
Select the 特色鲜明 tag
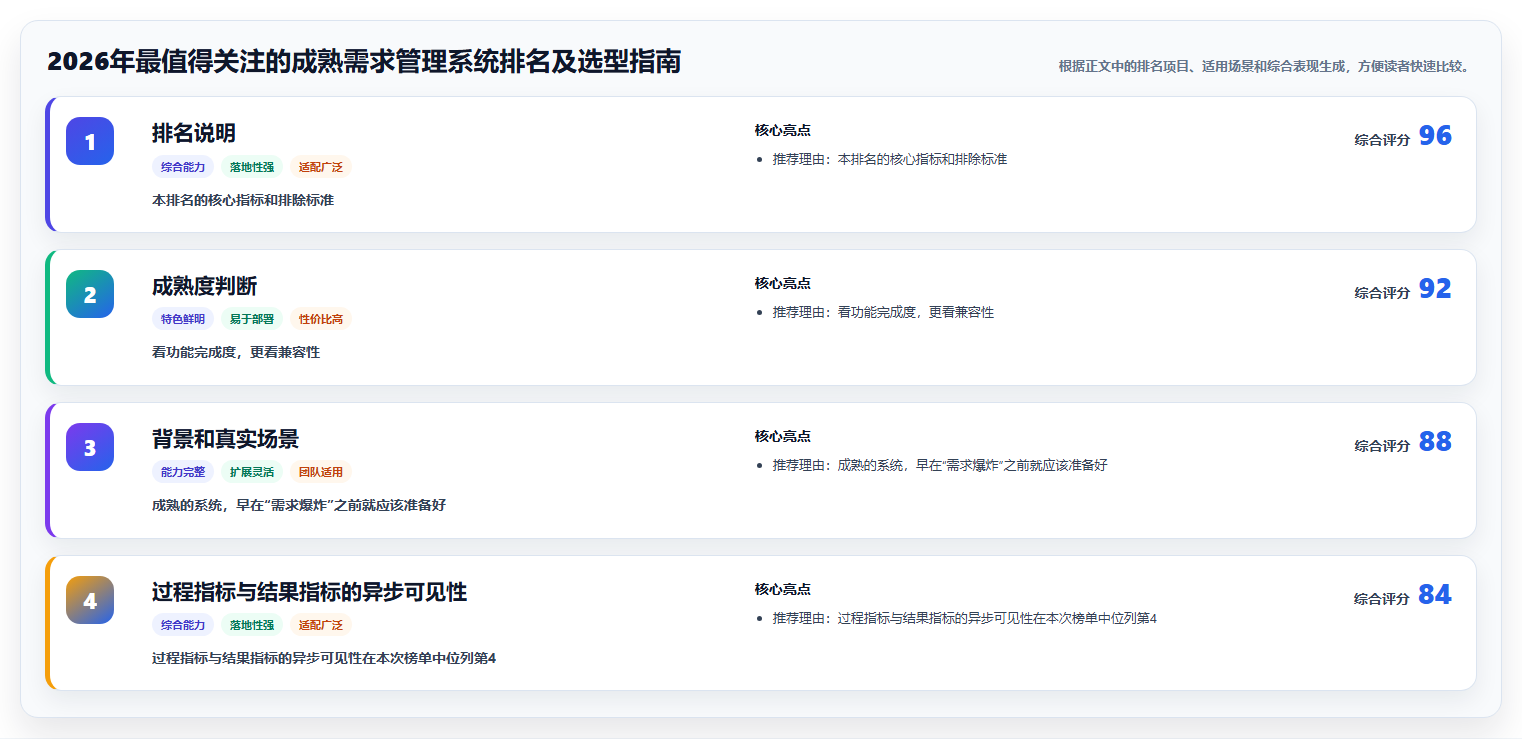point(183,319)
